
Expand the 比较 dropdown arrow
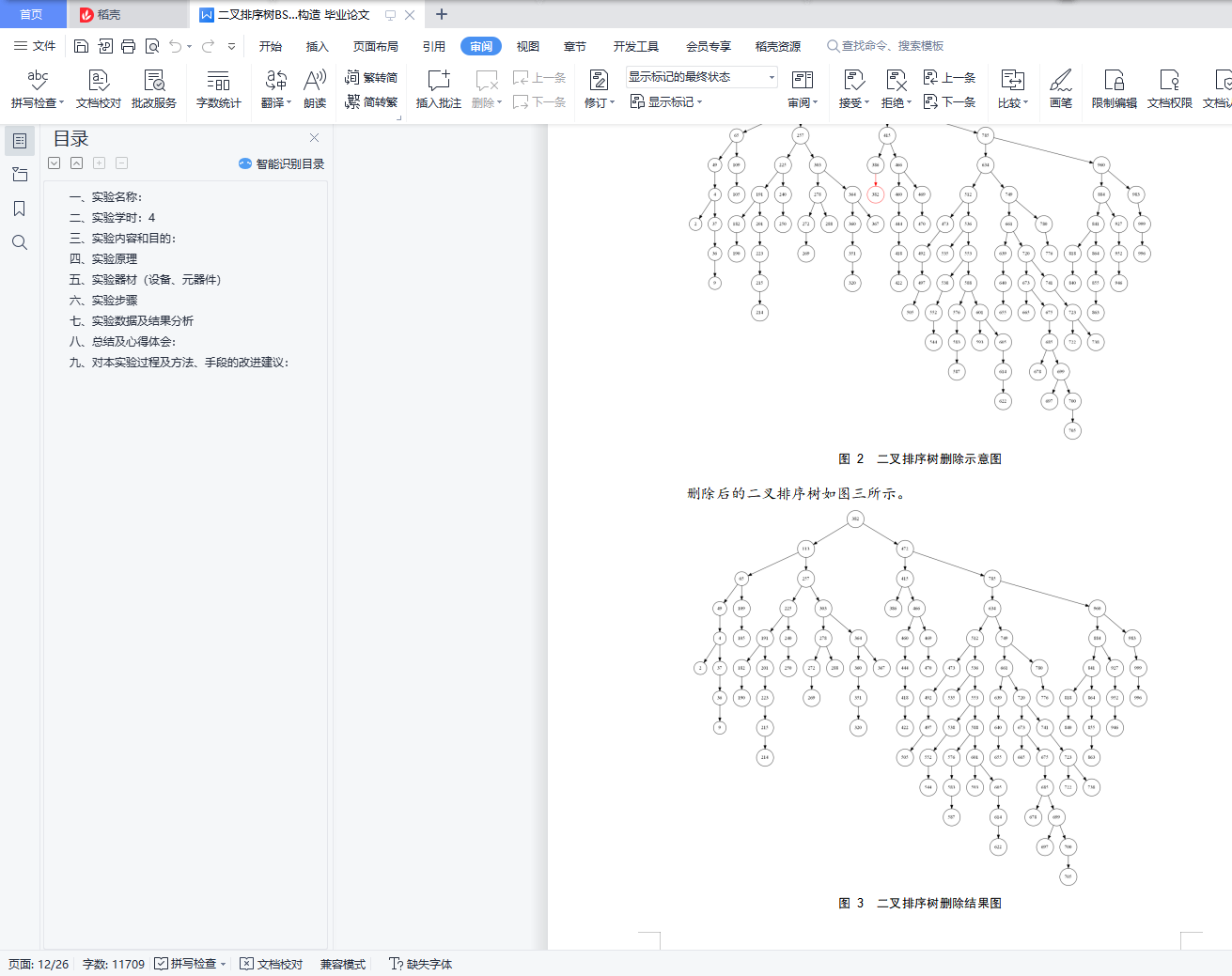[x=1026, y=103]
